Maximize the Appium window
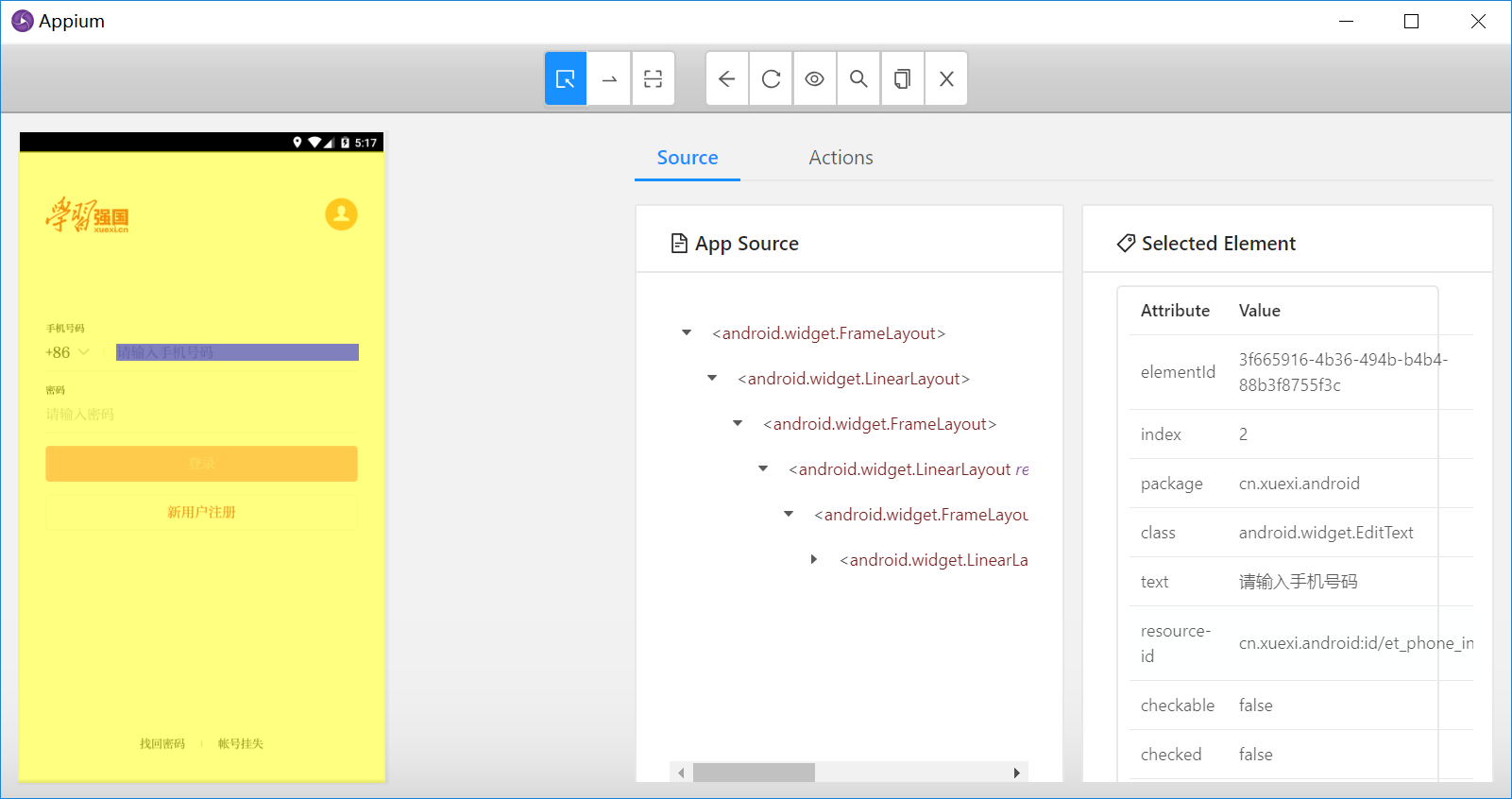 (x=1411, y=21)
